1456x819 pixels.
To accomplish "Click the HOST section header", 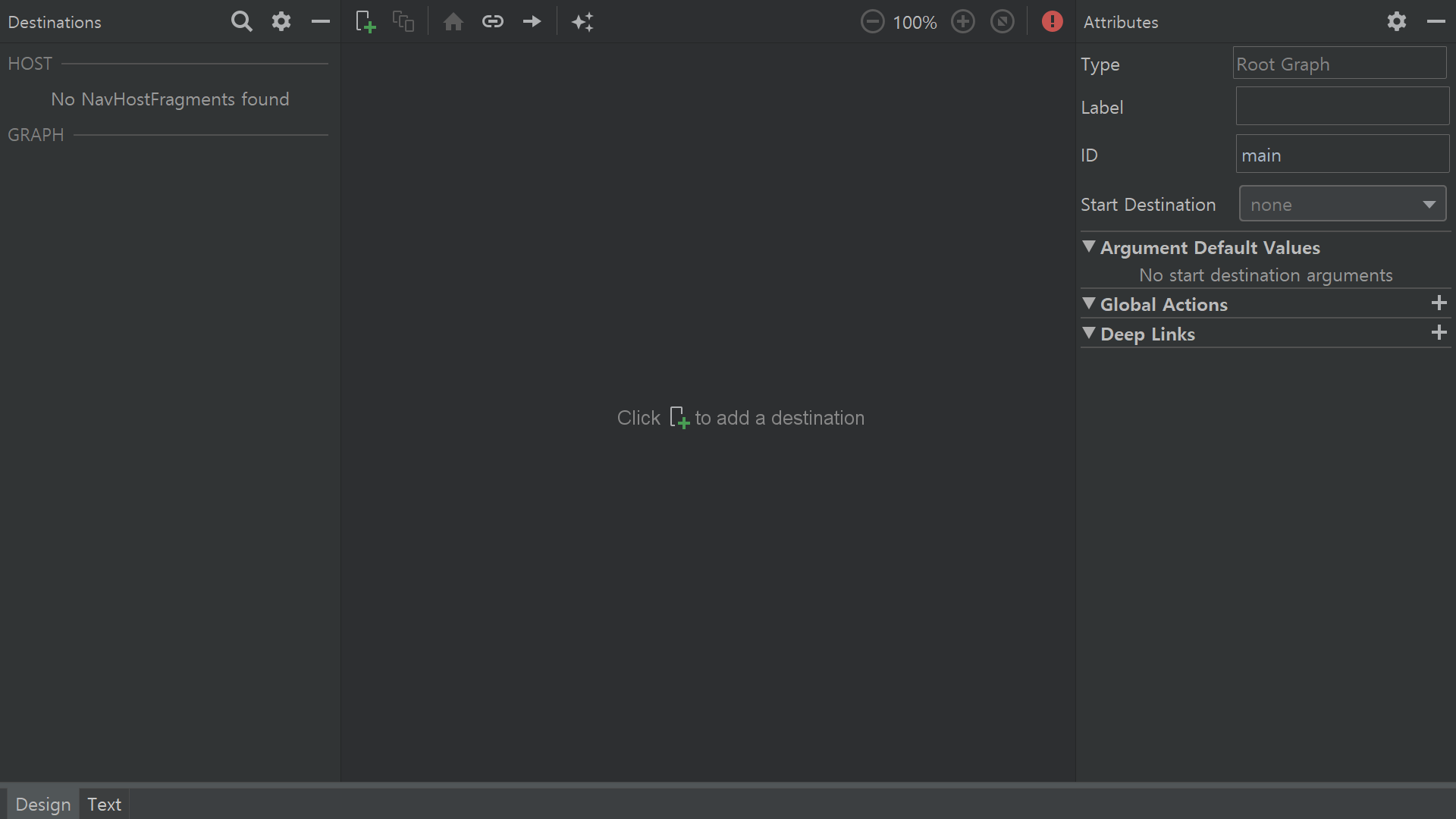I will pos(30,64).
